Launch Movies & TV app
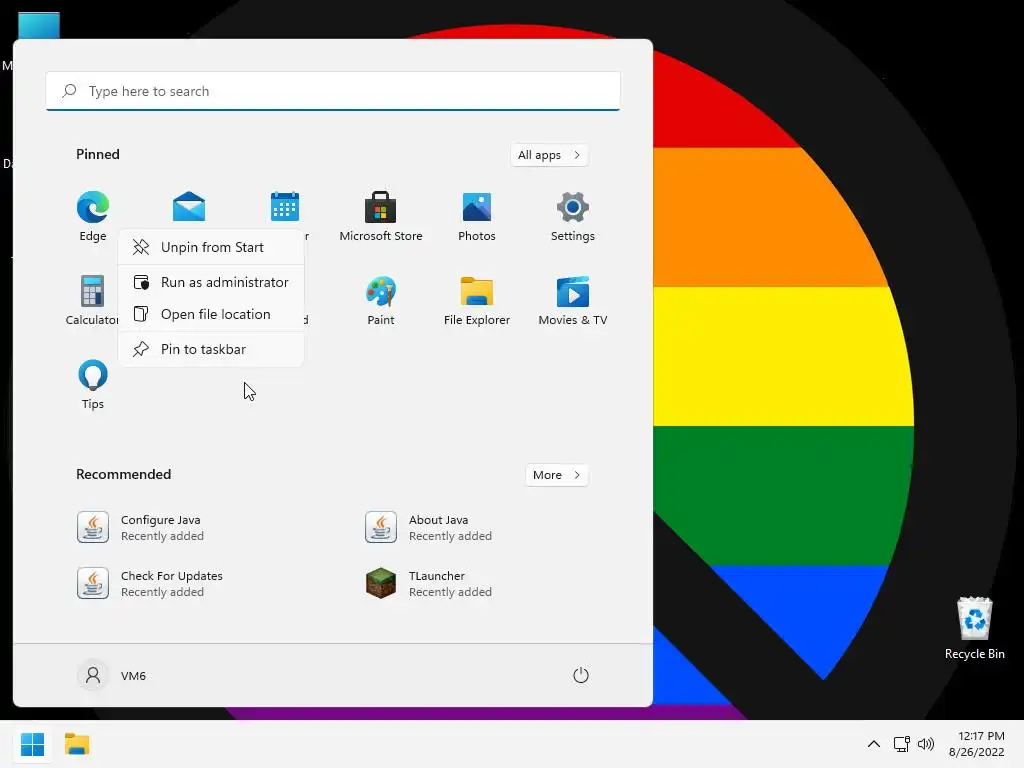1024x768 pixels. [573, 300]
